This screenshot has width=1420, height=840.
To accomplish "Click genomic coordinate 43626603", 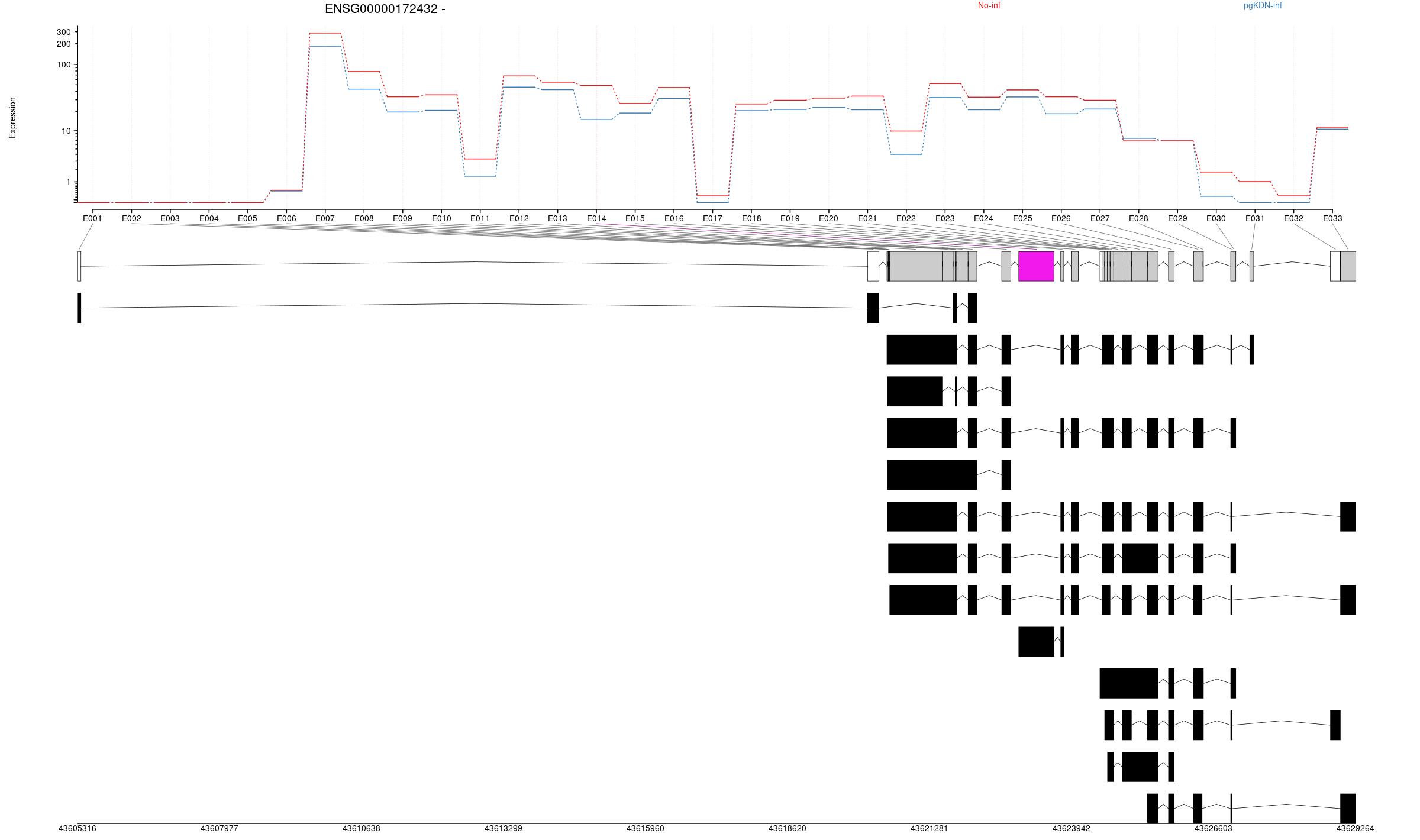I will pos(1214,828).
